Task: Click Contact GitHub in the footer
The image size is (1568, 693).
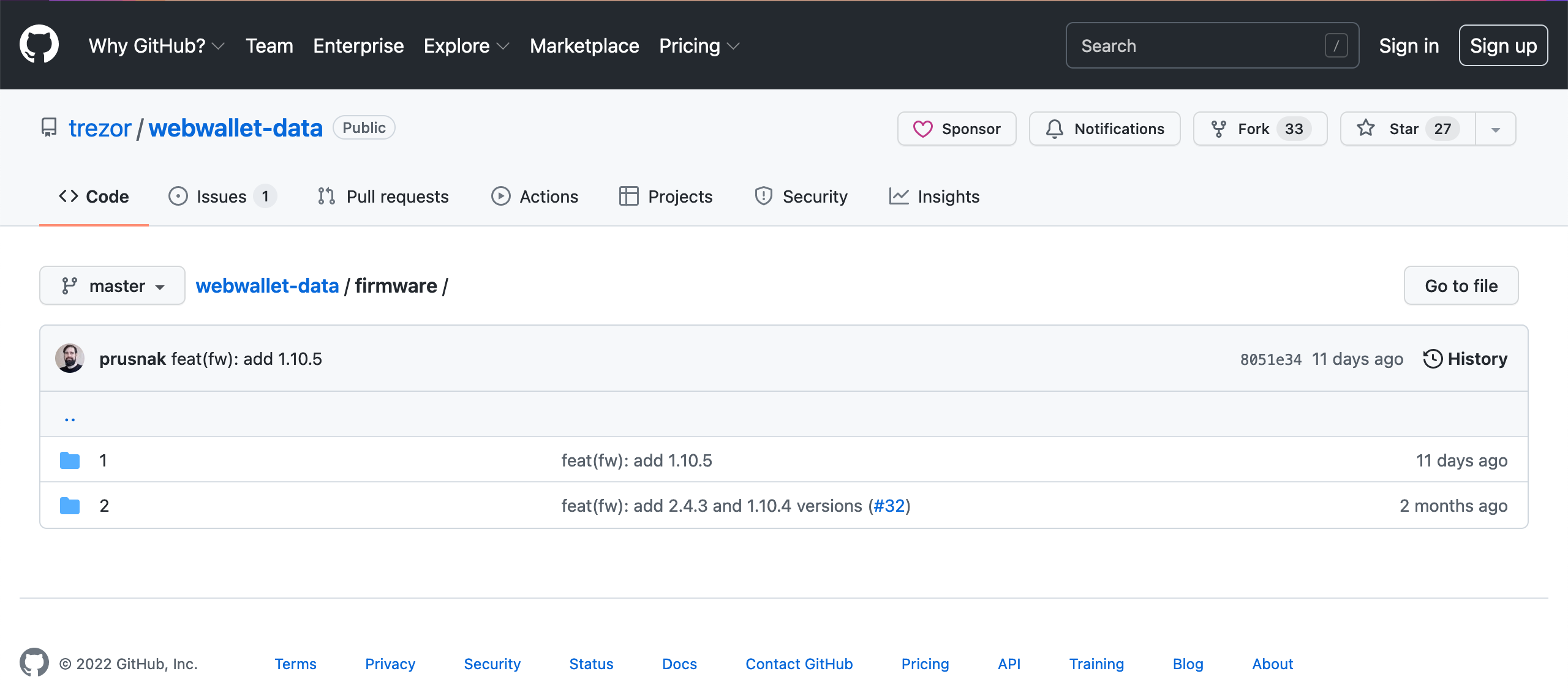Action: (x=799, y=664)
